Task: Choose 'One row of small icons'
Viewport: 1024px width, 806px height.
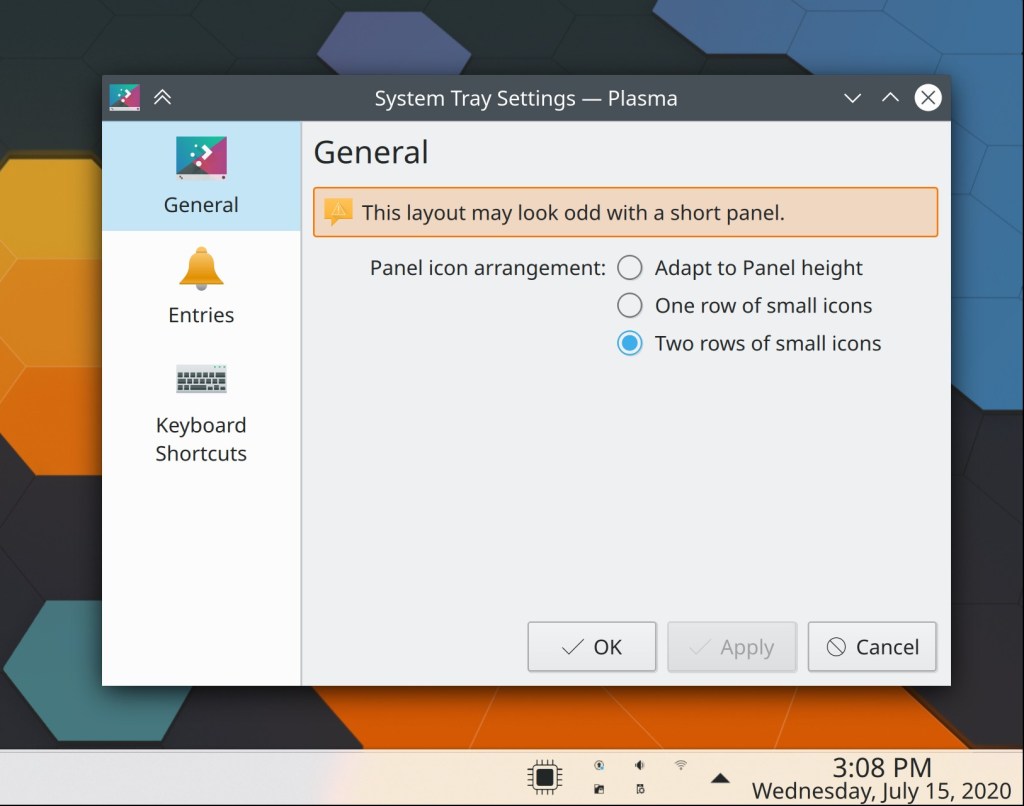Action: click(629, 306)
